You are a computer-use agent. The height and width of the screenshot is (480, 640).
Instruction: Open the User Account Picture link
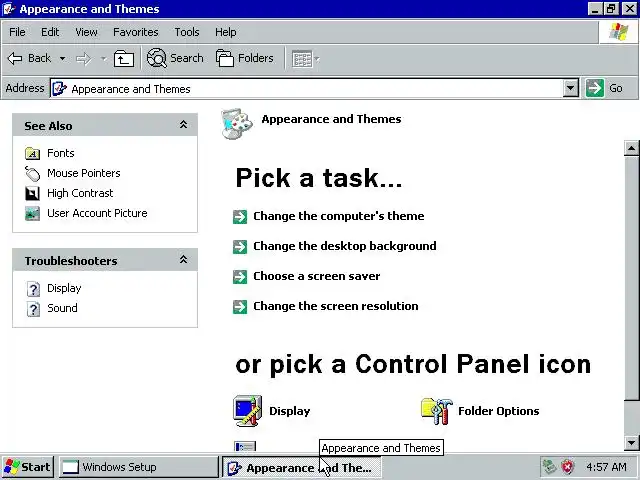pos(97,213)
